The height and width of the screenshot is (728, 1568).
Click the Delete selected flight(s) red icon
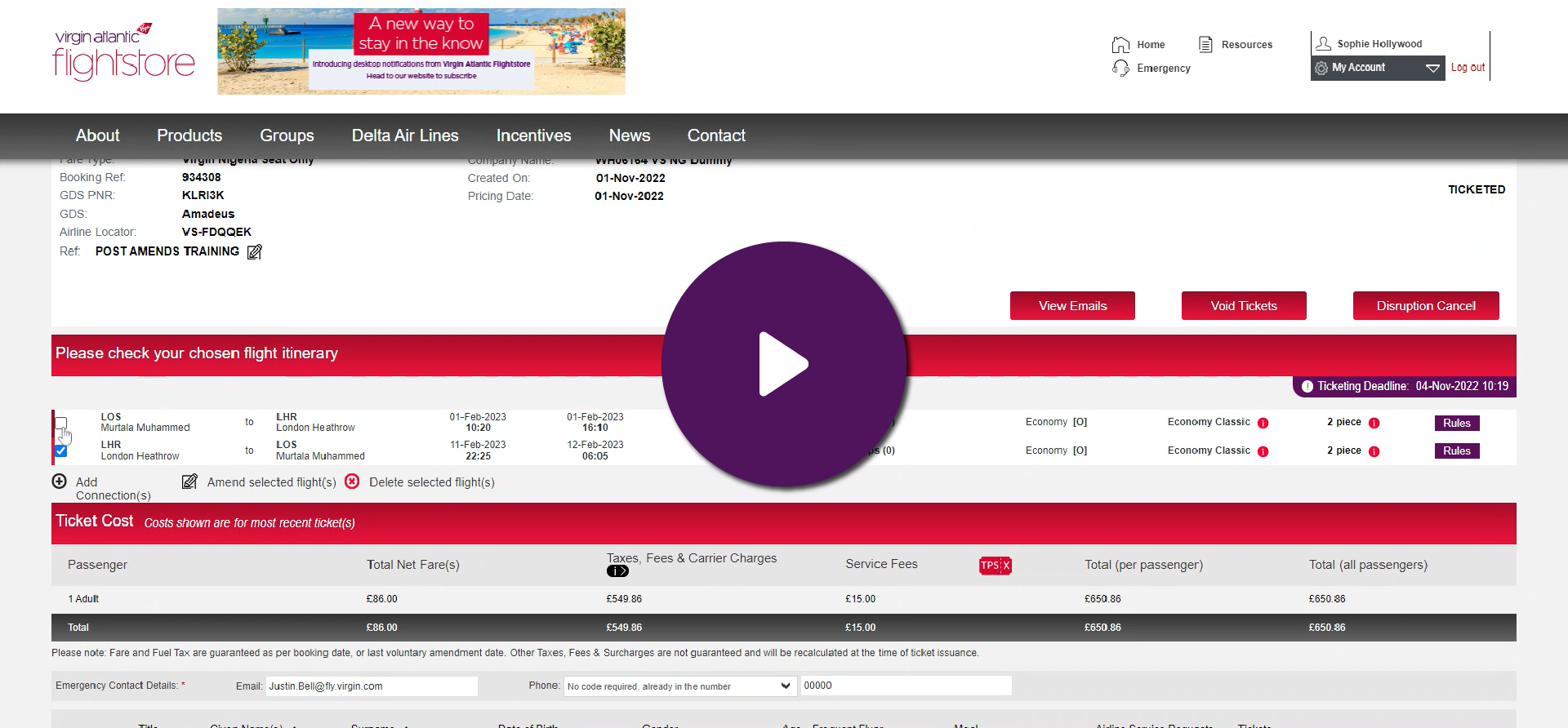[x=352, y=482]
